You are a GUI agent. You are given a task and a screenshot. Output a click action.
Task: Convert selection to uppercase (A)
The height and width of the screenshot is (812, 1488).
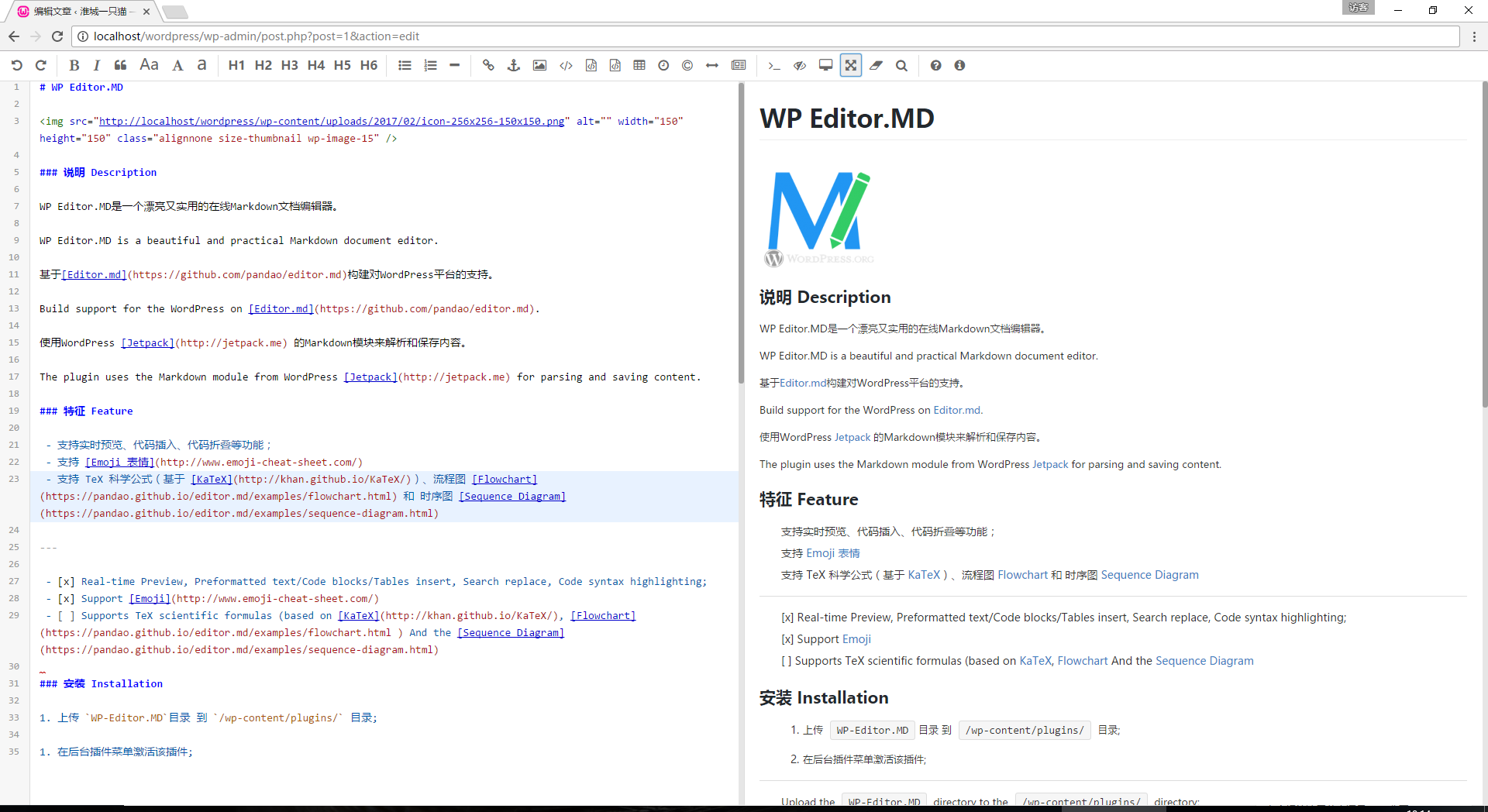tap(177, 66)
